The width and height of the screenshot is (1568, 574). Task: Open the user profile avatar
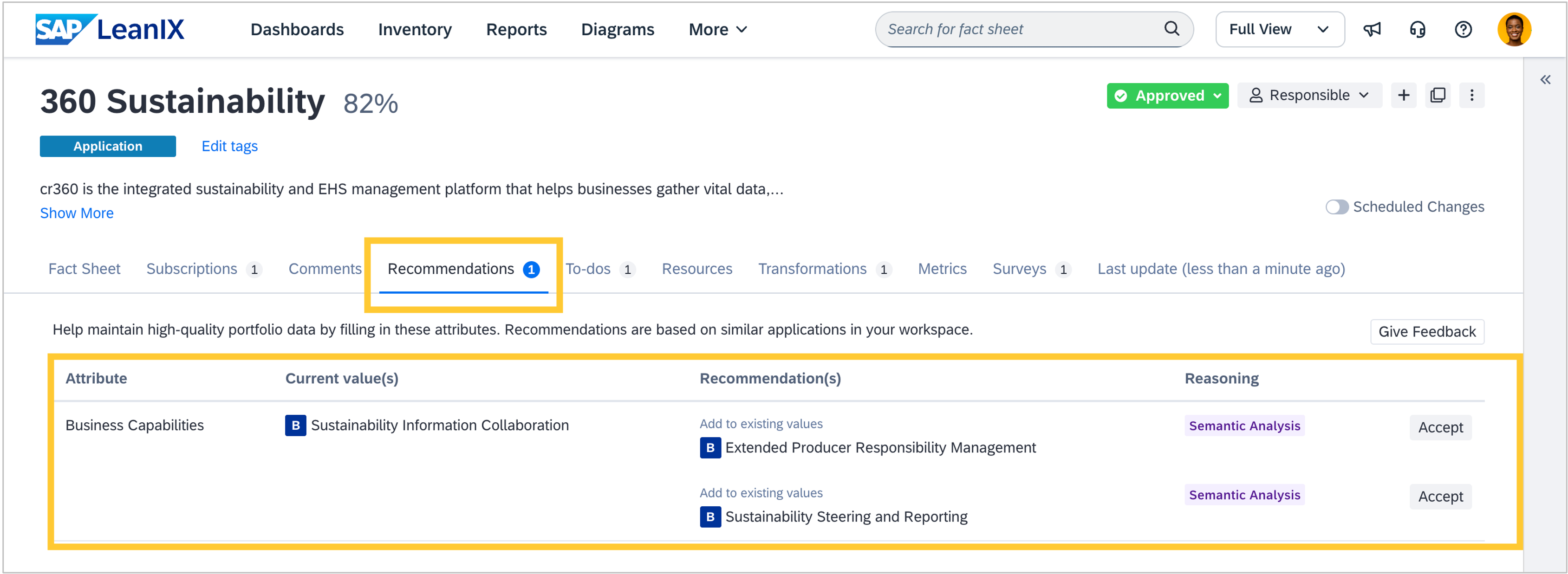(1514, 29)
